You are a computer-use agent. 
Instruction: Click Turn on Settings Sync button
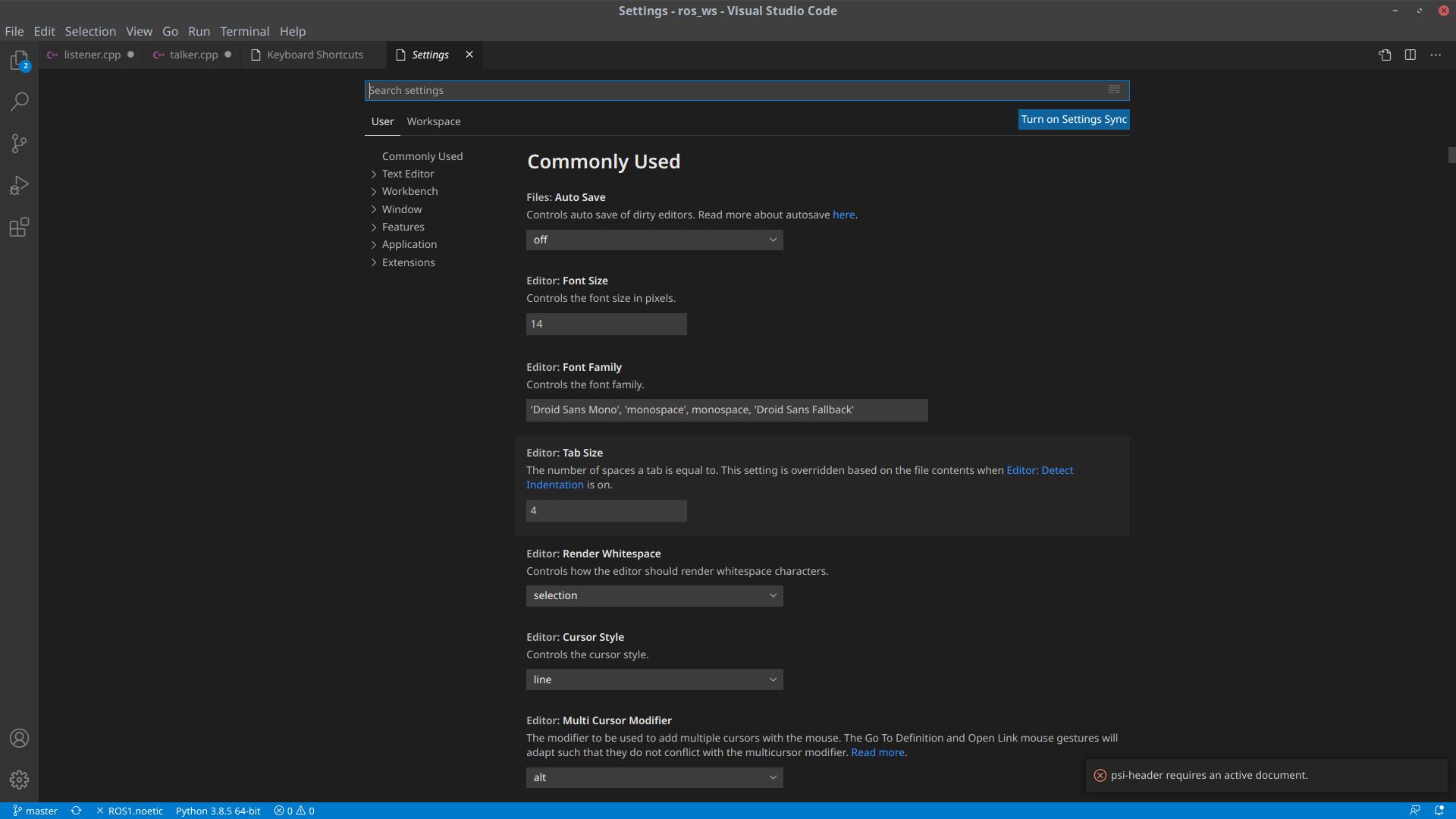point(1073,119)
